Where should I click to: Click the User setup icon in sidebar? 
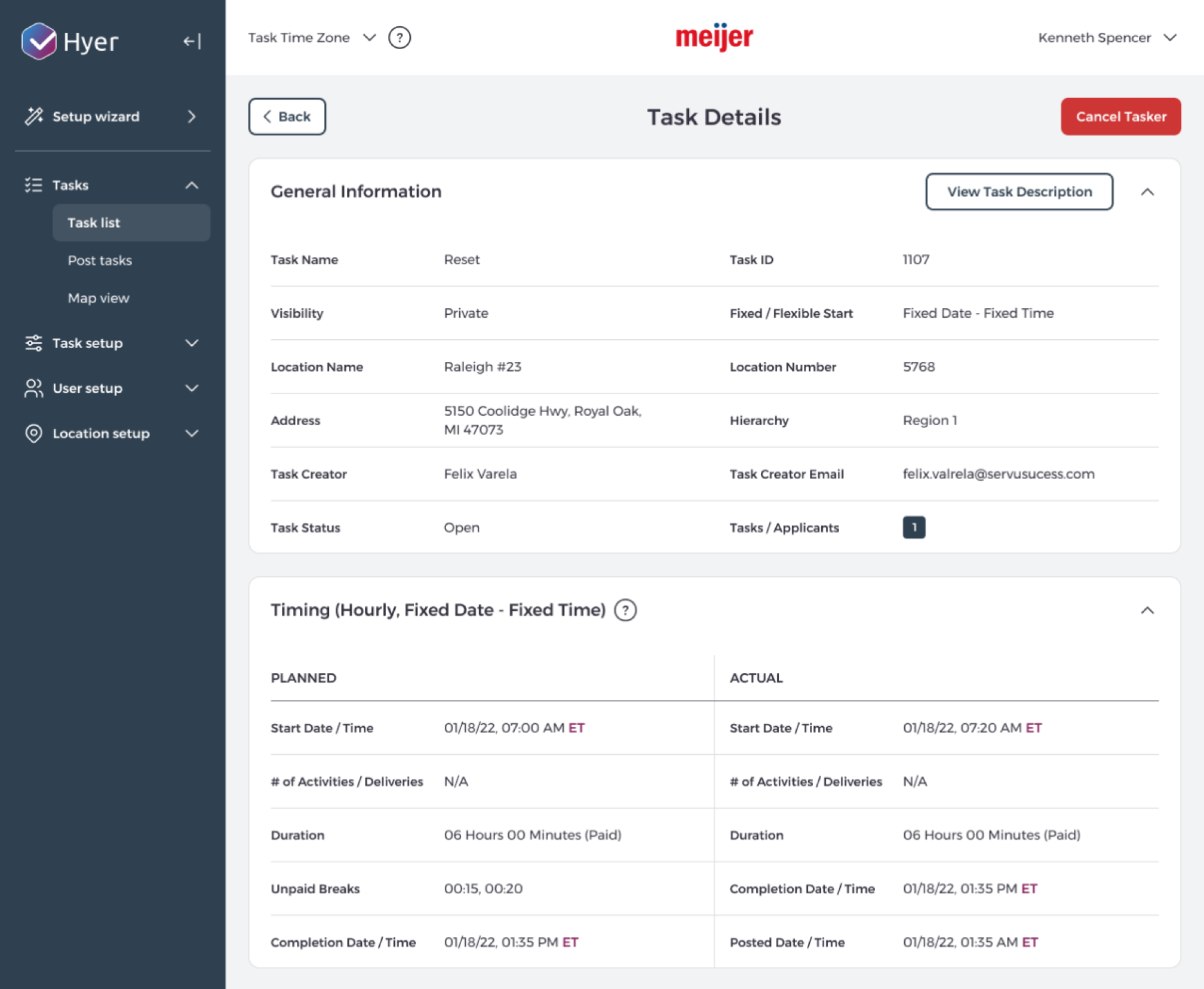tap(34, 388)
